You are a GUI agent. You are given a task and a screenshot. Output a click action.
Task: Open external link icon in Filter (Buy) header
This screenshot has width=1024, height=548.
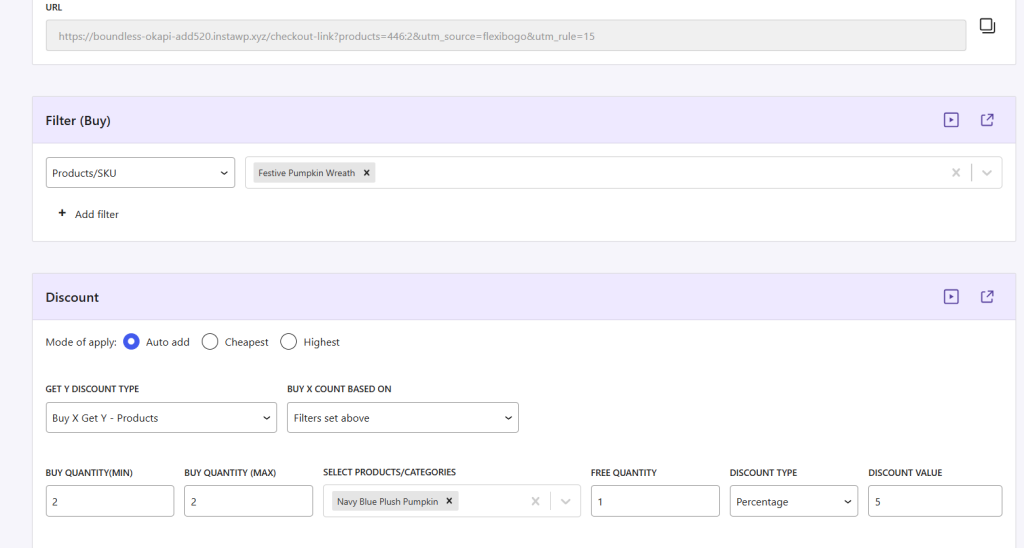[987, 120]
